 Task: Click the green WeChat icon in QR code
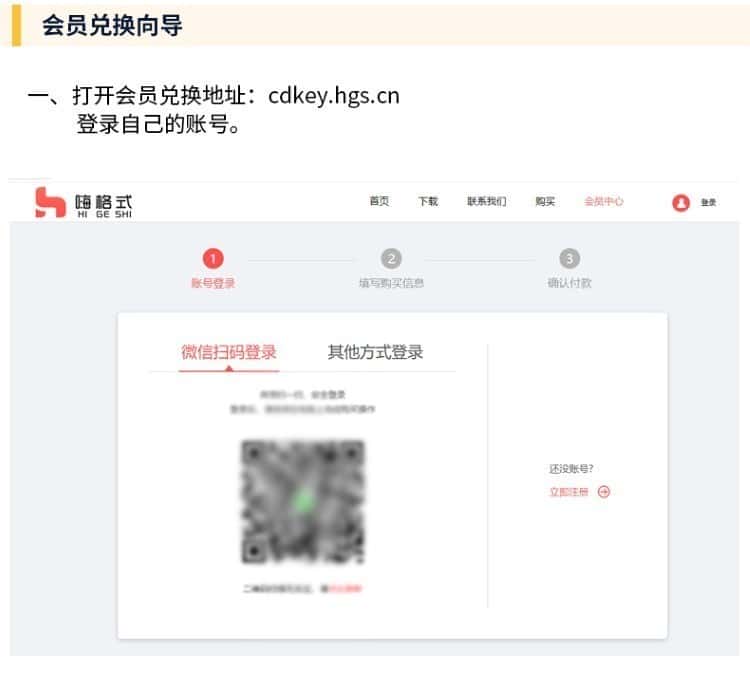[x=303, y=500]
